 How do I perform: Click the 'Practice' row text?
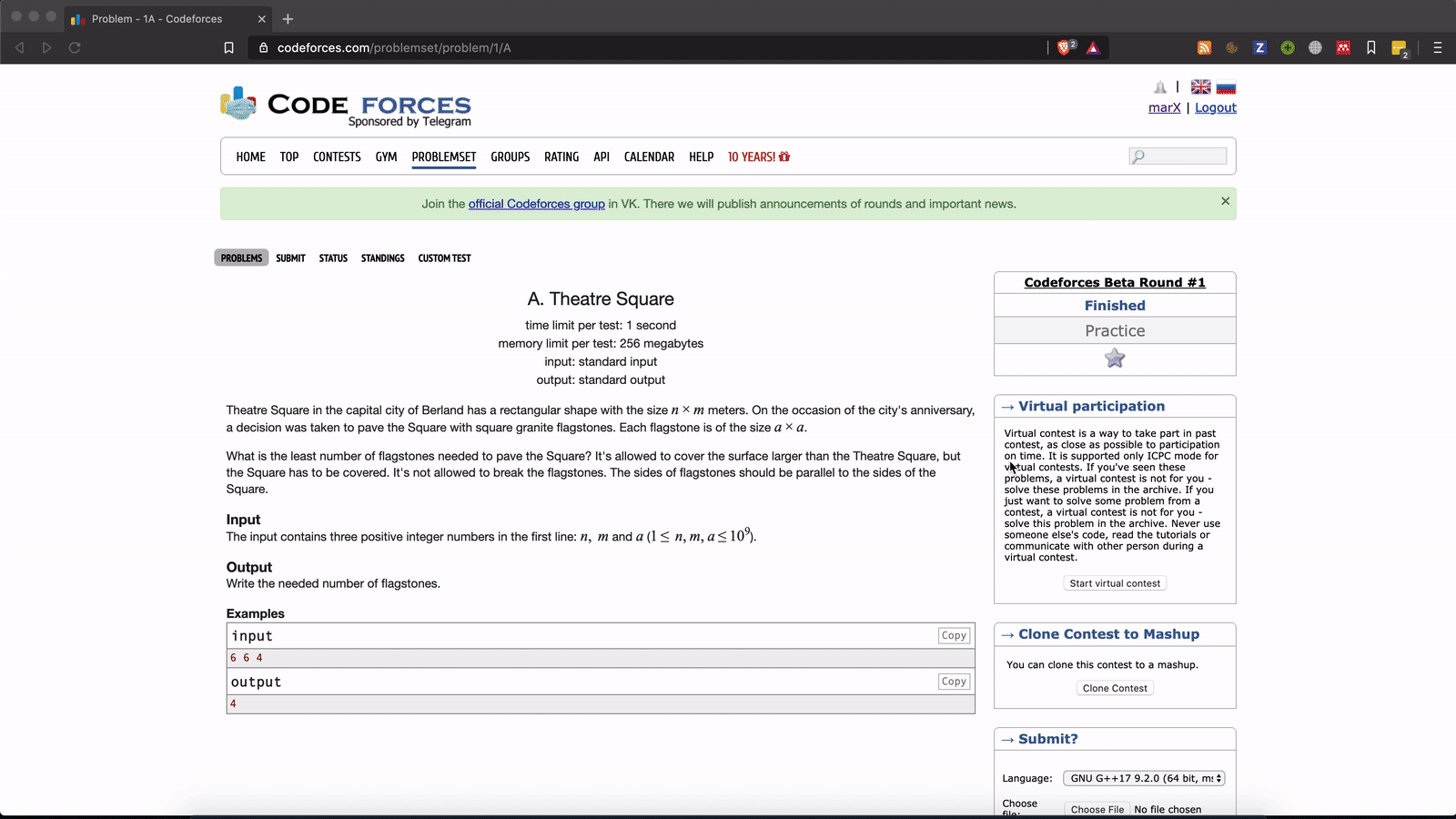click(1115, 331)
